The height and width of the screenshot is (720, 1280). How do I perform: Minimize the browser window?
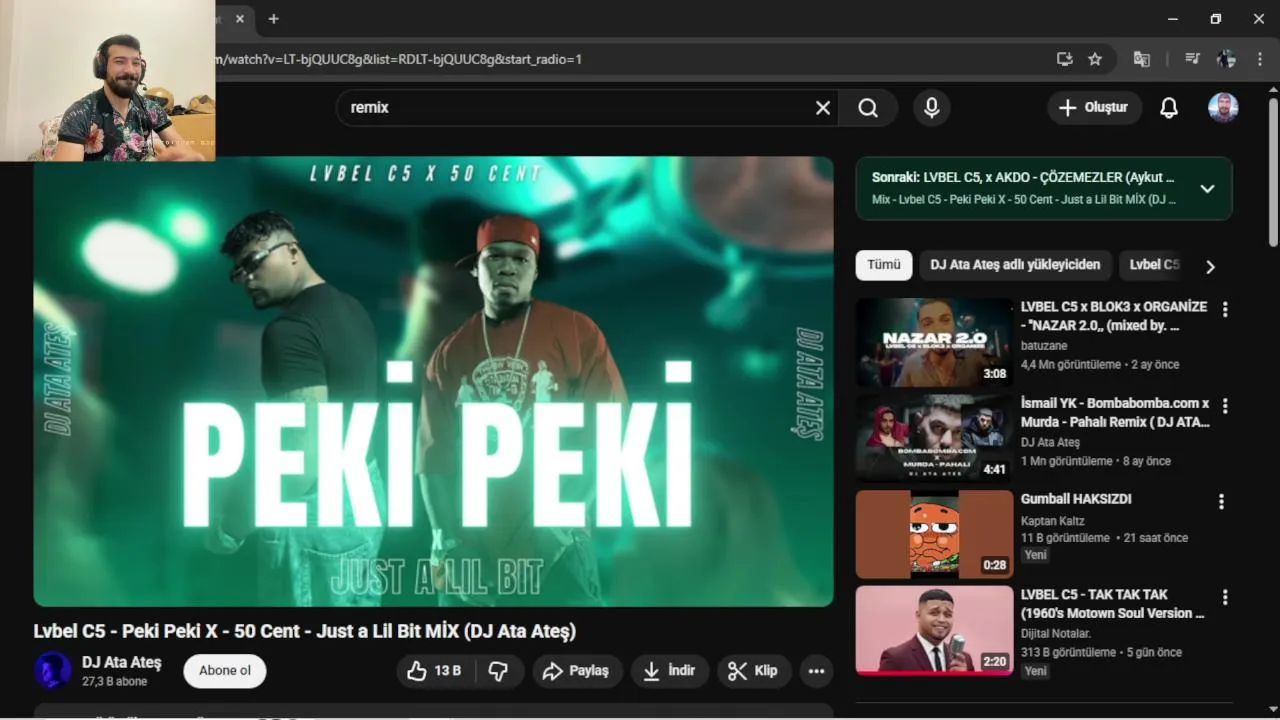(1172, 19)
